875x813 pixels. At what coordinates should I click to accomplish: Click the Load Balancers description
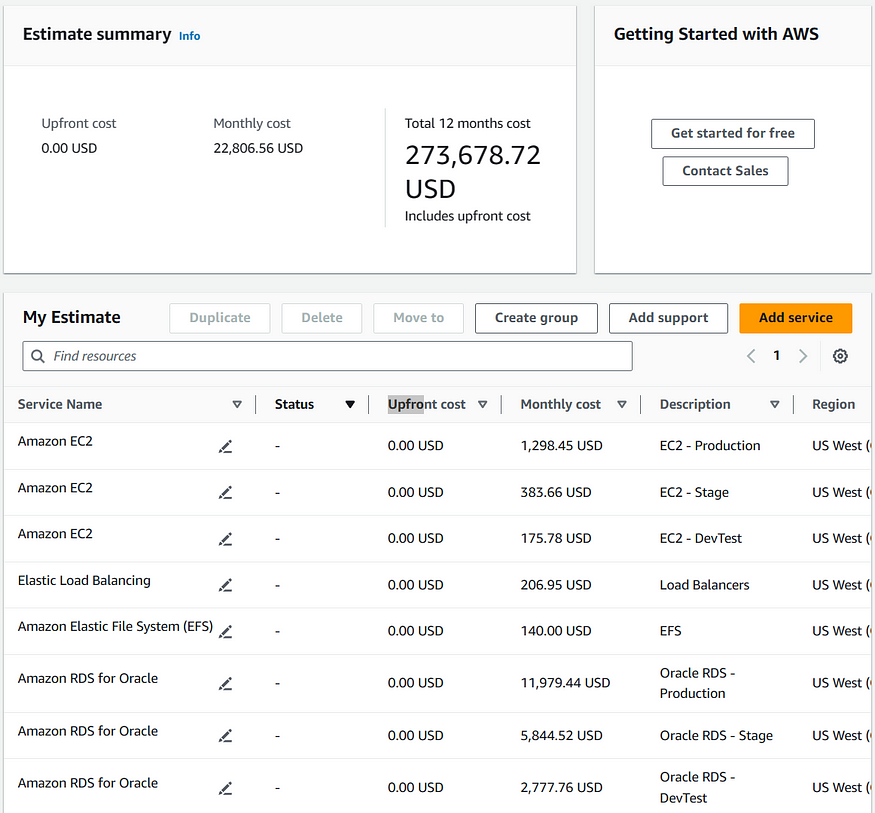coord(704,585)
